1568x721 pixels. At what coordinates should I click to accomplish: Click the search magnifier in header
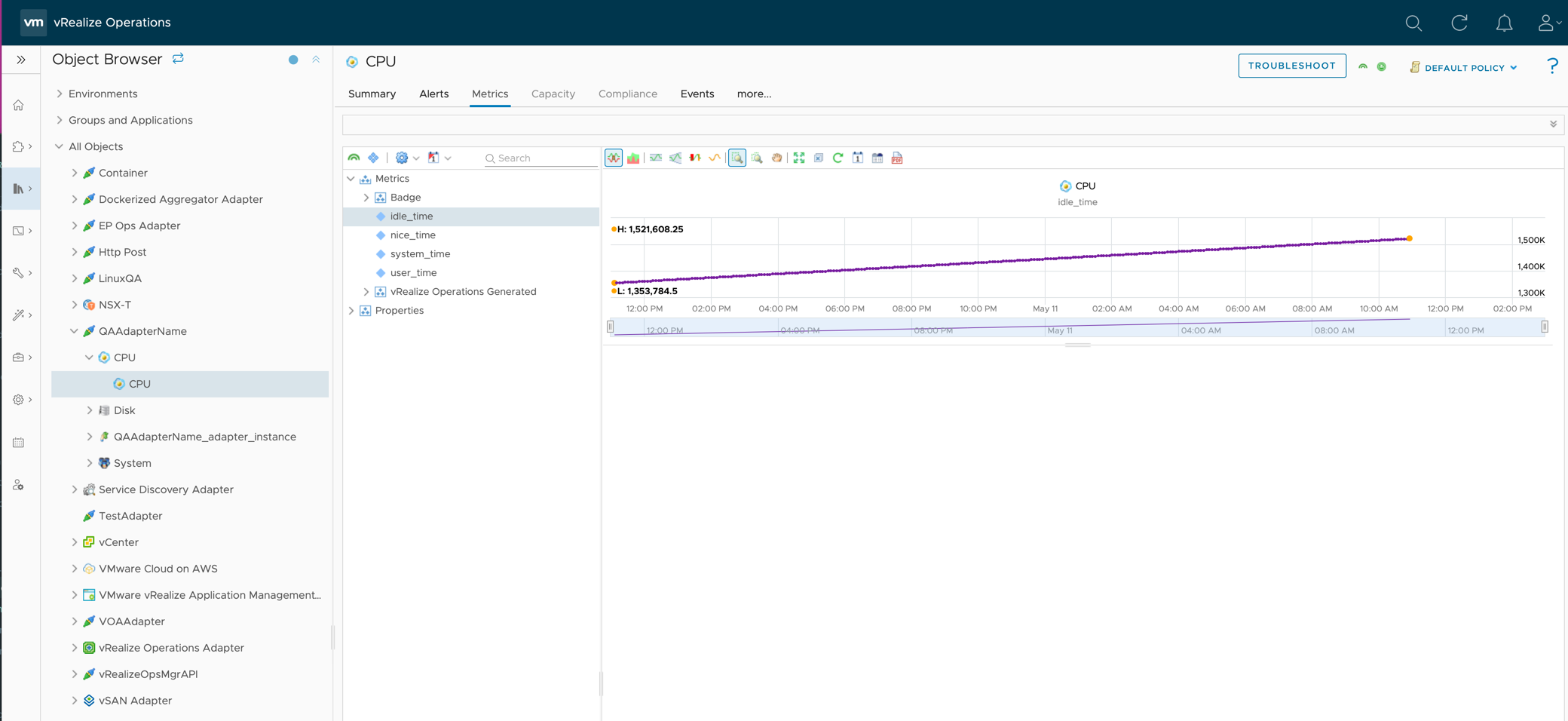point(1413,23)
